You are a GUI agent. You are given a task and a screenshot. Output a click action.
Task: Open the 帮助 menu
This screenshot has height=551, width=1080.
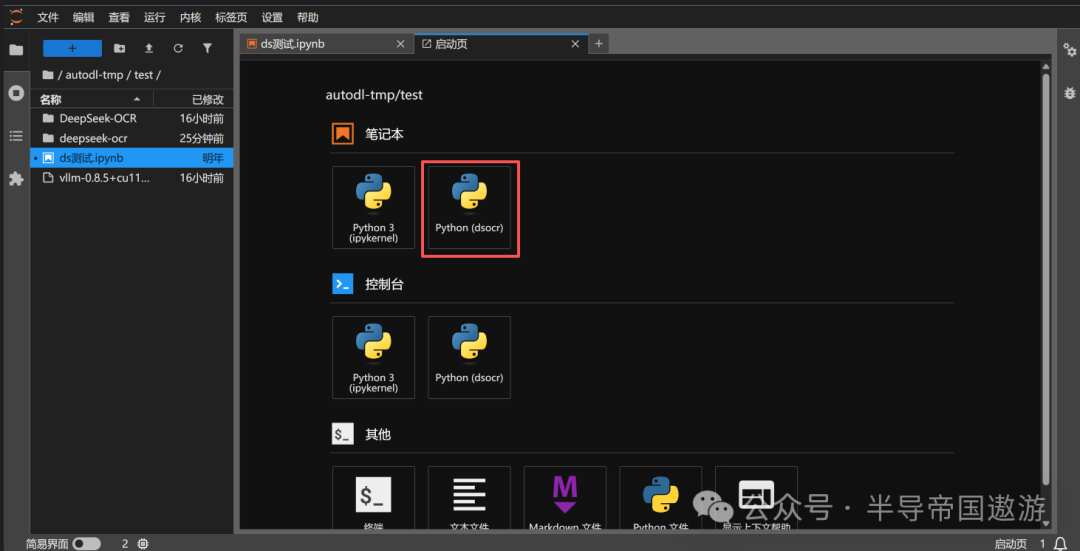pos(308,17)
